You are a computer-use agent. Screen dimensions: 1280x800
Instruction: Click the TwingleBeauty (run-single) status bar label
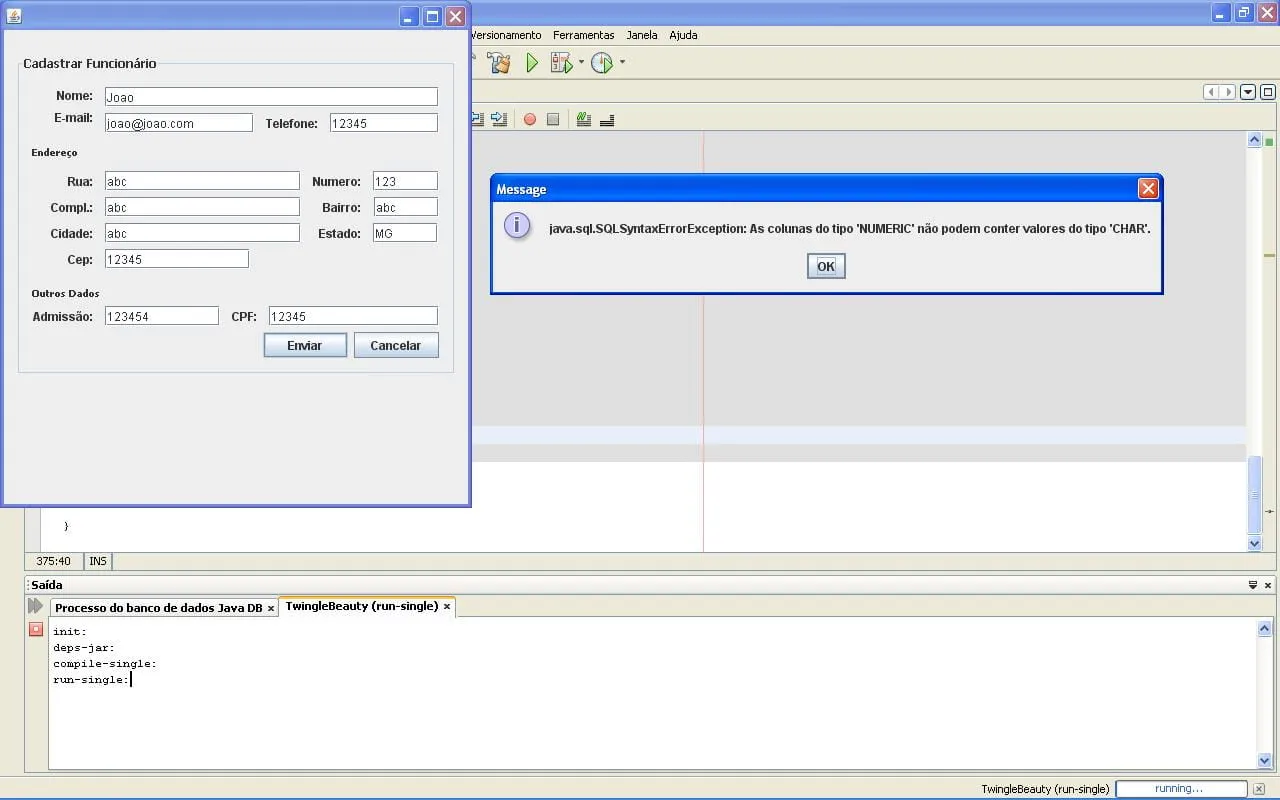pyautogui.click(x=1045, y=789)
